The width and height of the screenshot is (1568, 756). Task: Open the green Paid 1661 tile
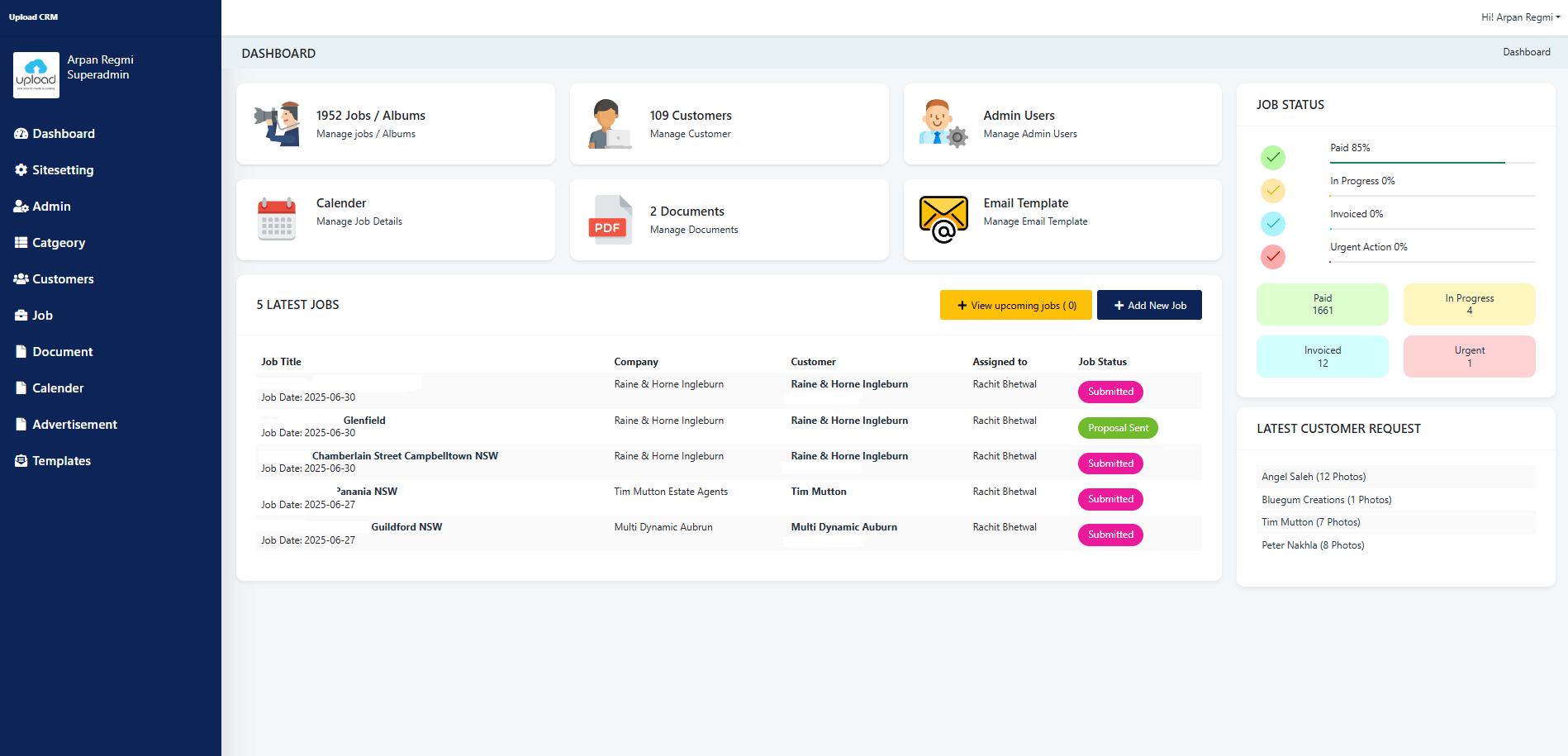click(x=1322, y=304)
